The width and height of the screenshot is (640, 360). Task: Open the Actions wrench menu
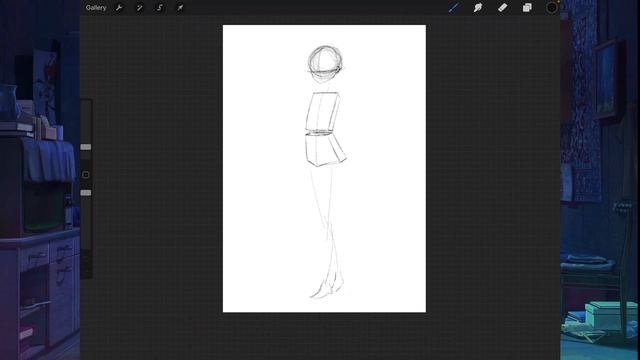click(x=119, y=8)
